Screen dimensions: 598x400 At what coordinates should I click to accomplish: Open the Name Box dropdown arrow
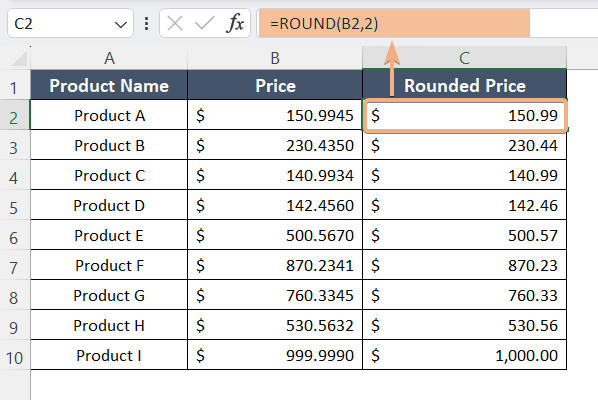coord(121,25)
